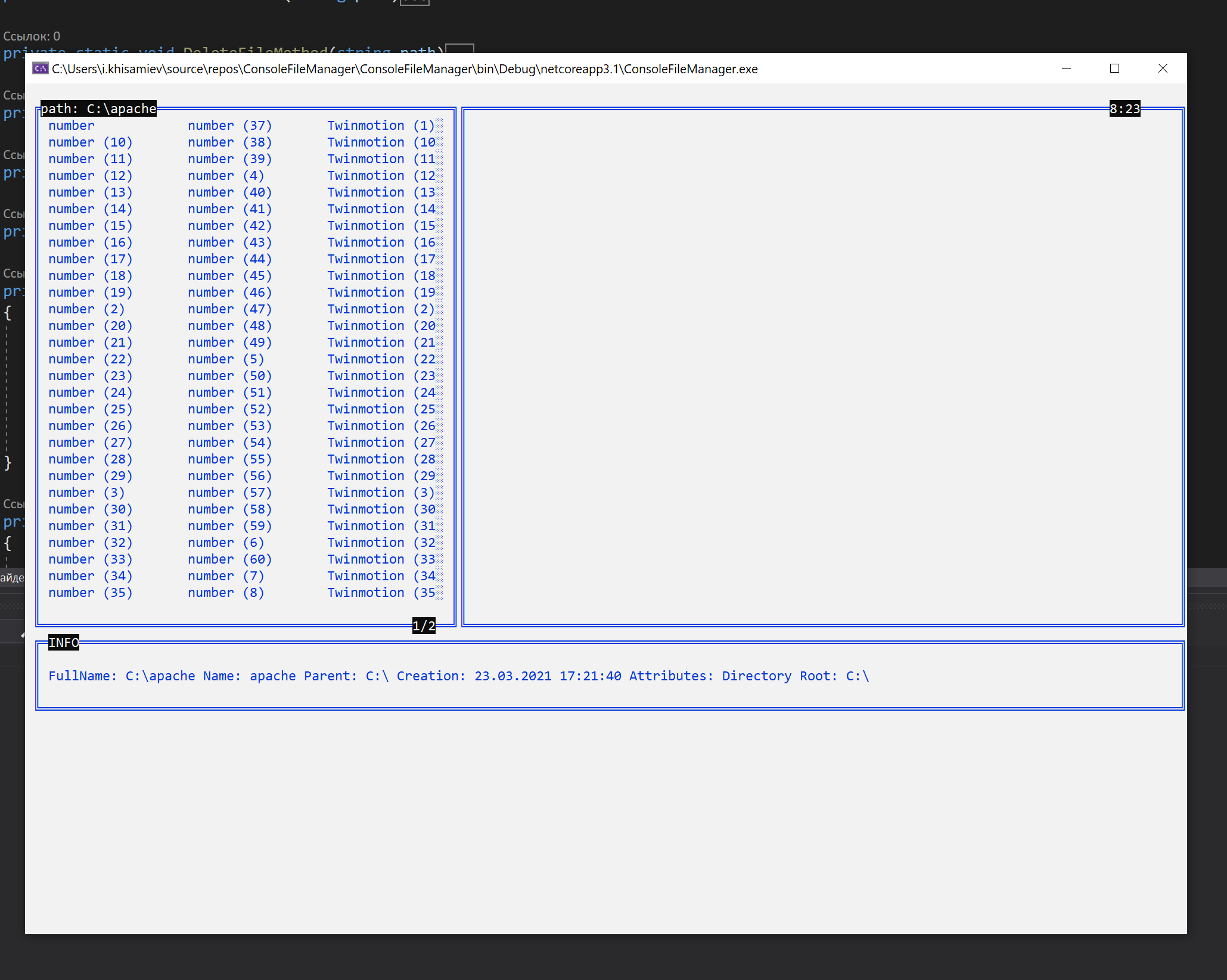The height and width of the screenshot is (980, 1227).
Task: Maximize the ConsoleFileManager window
Action: click(x=1114, y=68)
